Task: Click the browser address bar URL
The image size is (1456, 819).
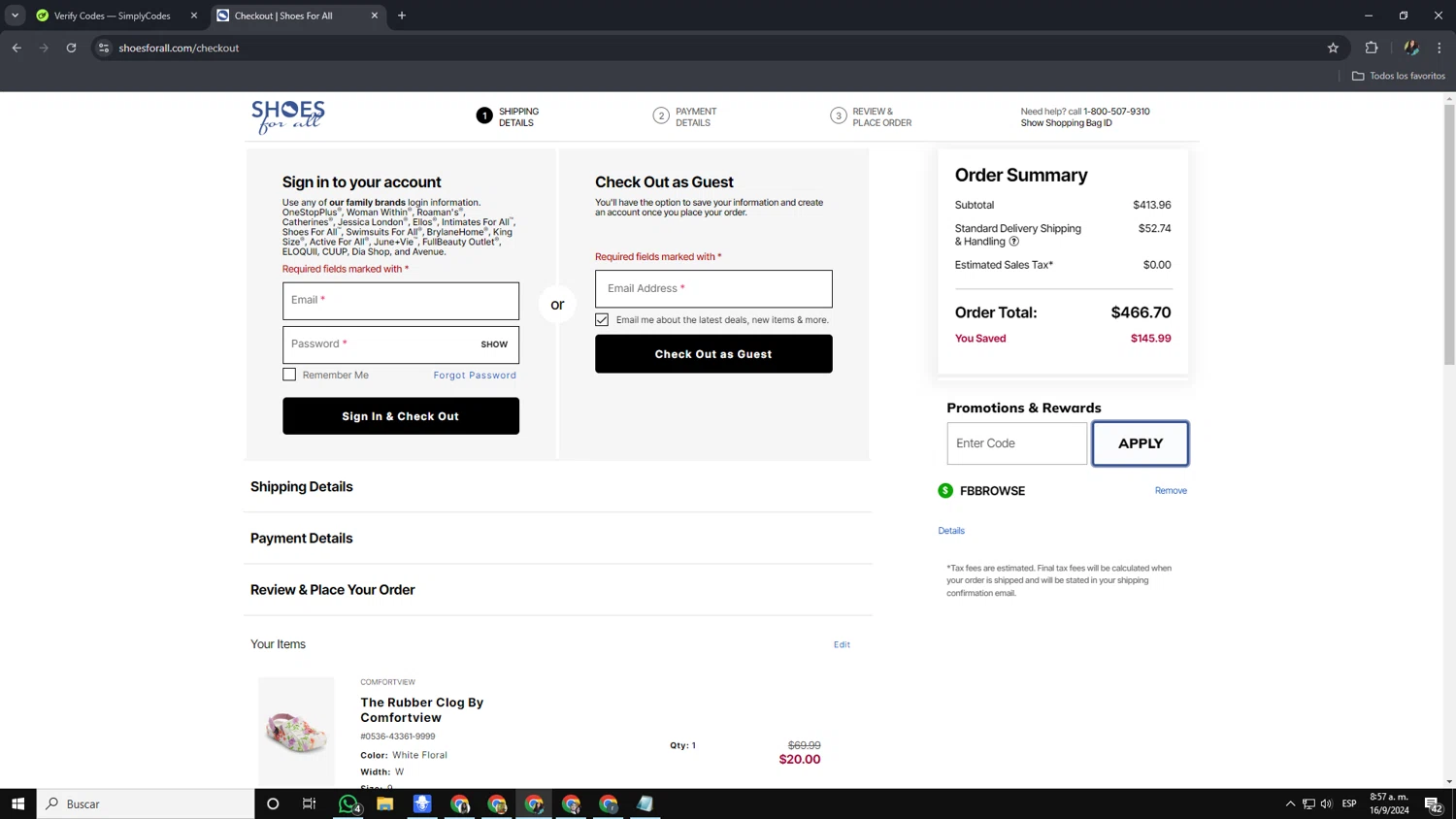Action: tap(179, 48)
